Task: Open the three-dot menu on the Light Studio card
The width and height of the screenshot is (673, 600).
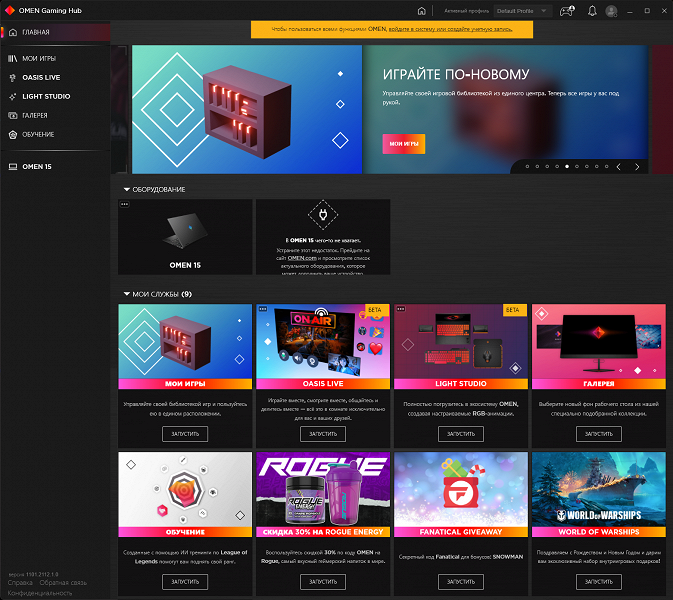Action: tap(401, 309)
